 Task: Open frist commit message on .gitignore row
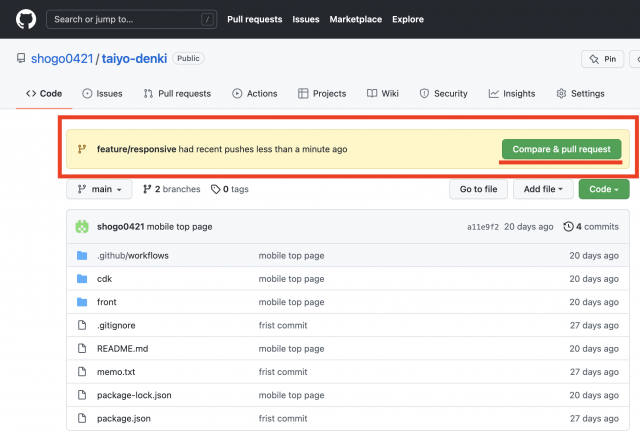click(x=283, y=325)
